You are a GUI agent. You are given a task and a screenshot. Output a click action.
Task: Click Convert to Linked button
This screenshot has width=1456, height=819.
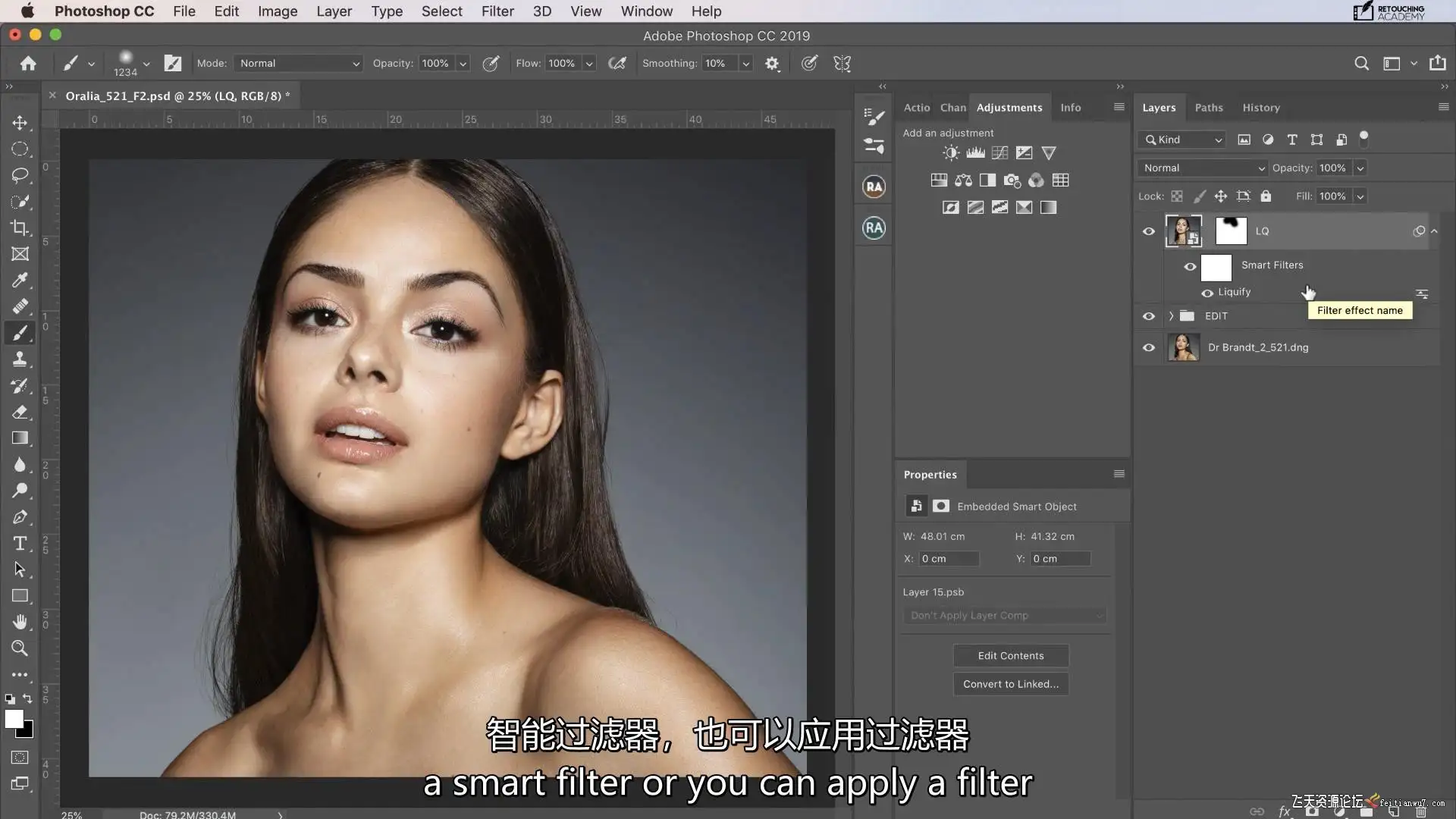tap(1010, 684)
